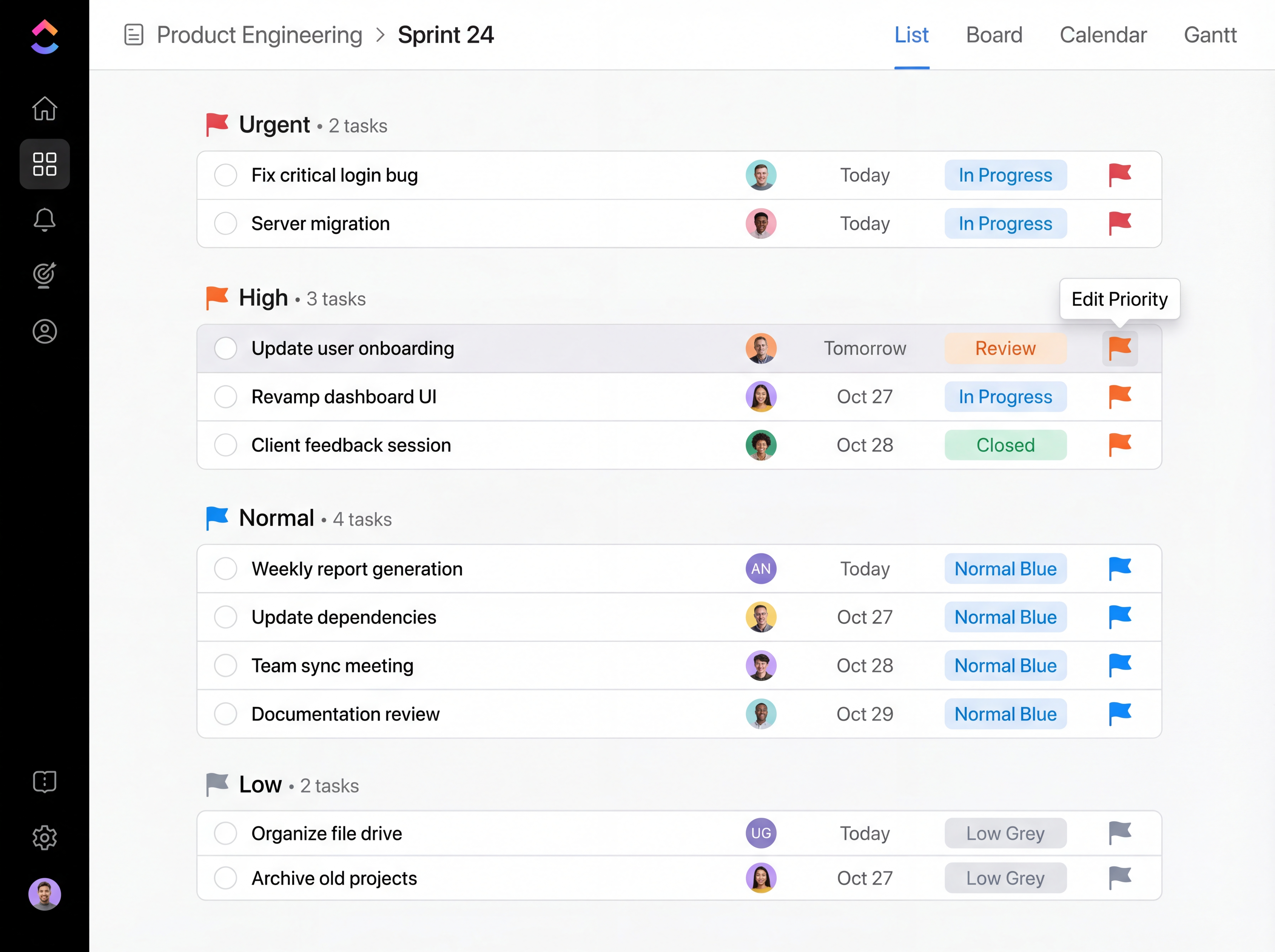The width and height of the screenshot is (1275, 952).
Task: Switch to the Gantt view tab
Action: click(1210, 35)
